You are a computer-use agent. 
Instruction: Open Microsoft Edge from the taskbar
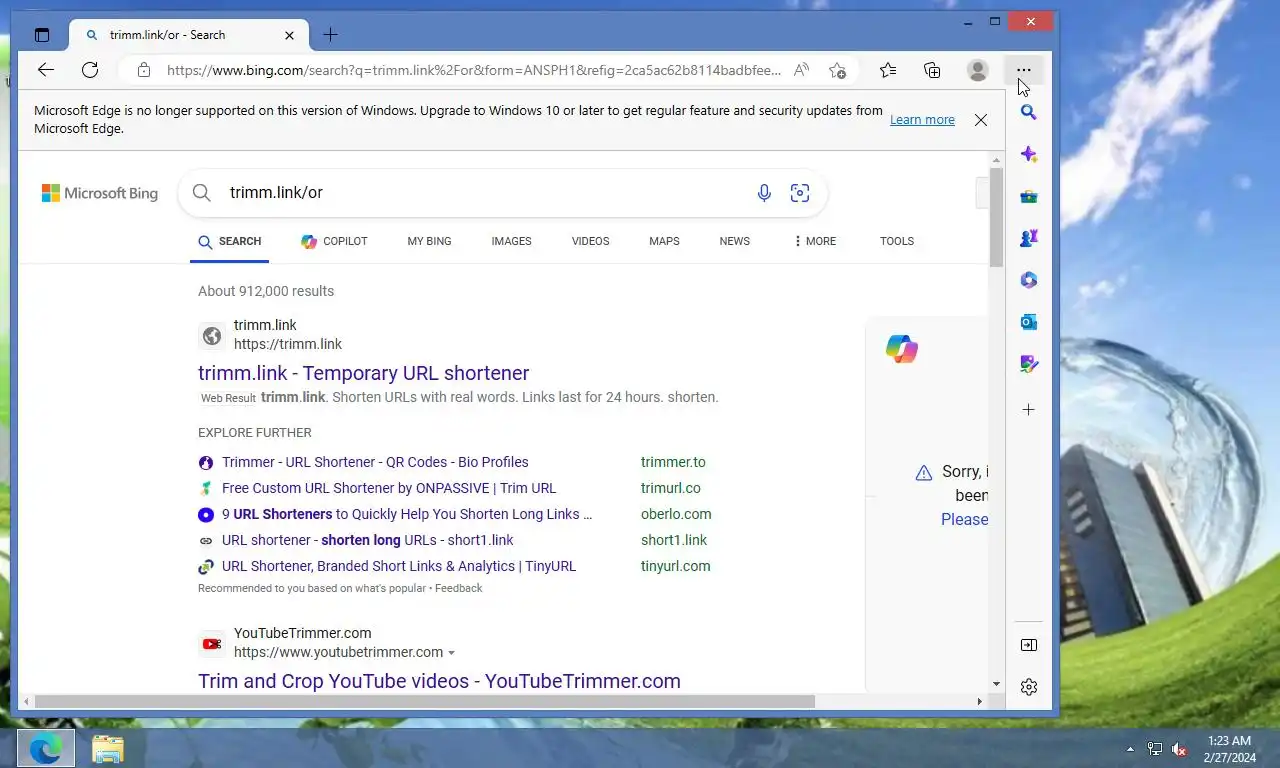click(45, 748)
